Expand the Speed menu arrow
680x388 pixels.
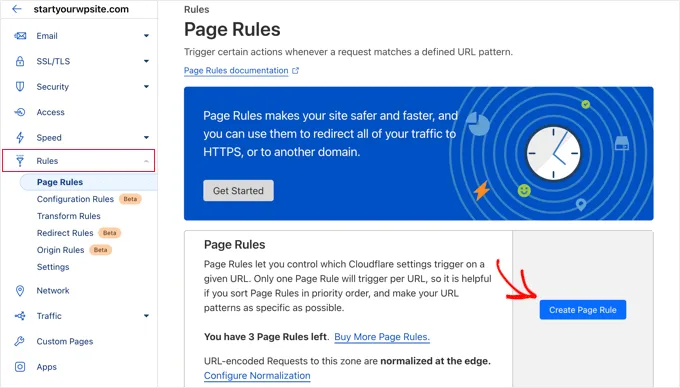[x=147, y=137]
